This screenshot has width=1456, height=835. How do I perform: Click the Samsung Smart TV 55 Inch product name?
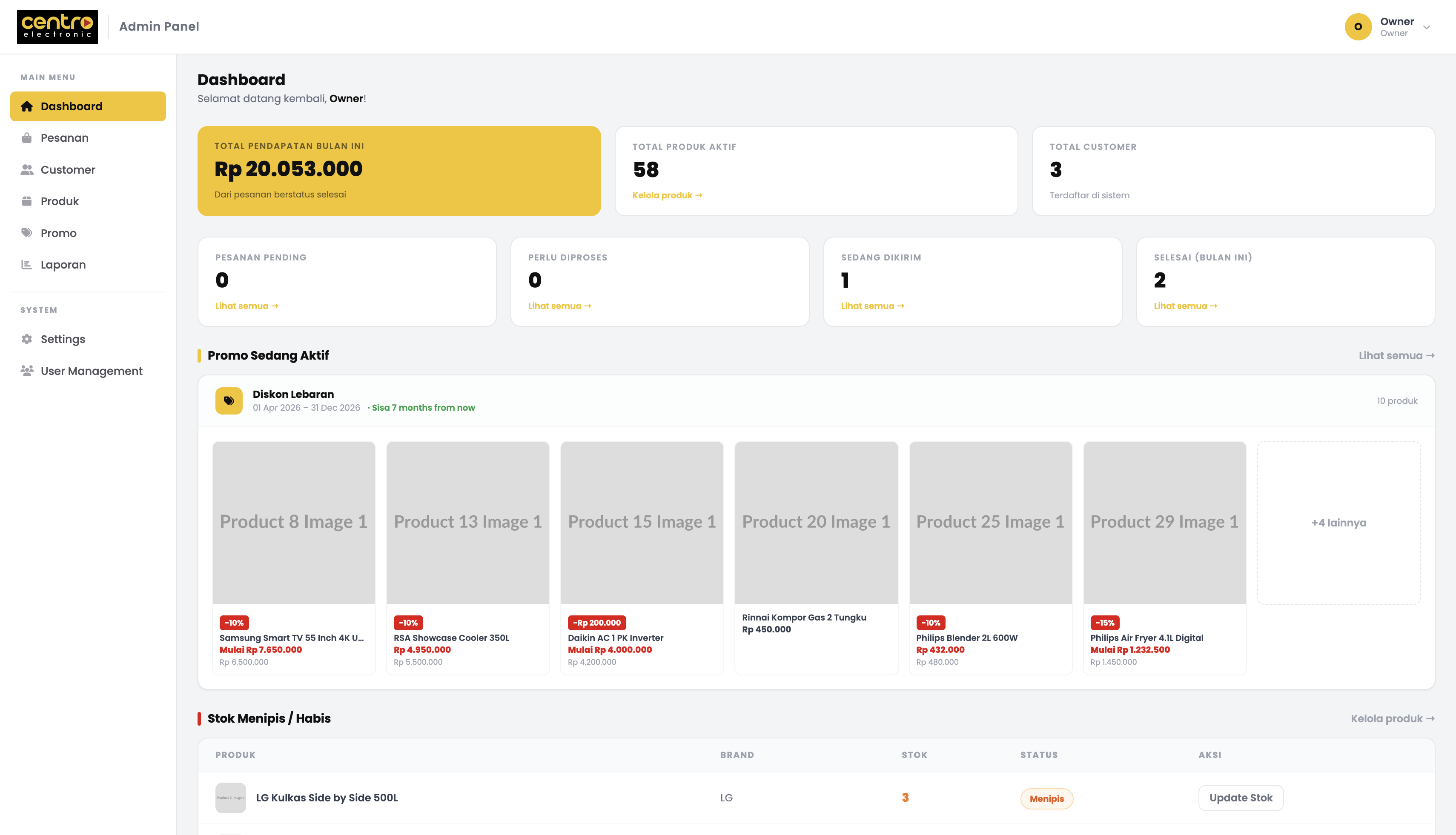point(292,638)
